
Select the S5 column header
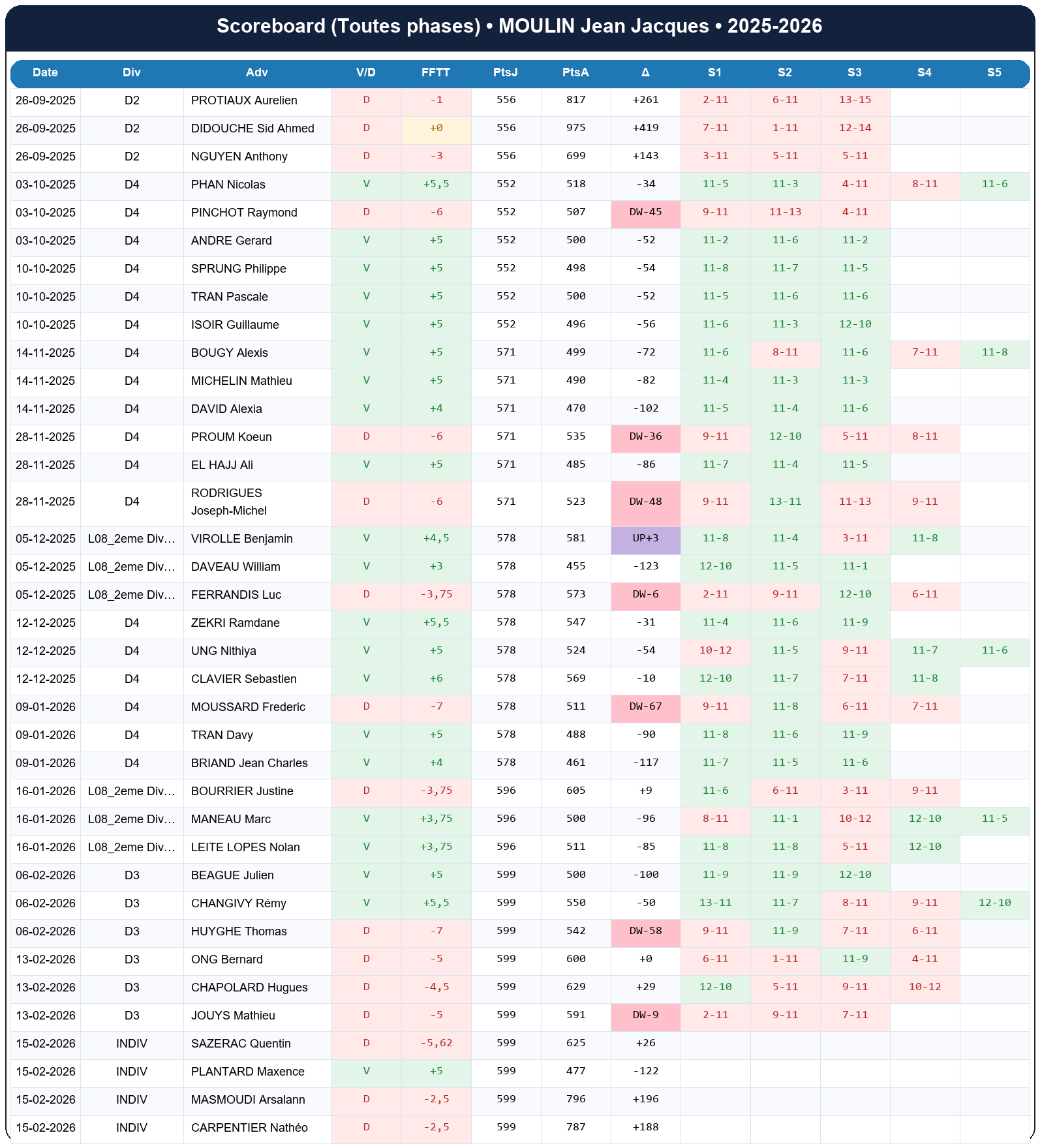pos(994,72)
